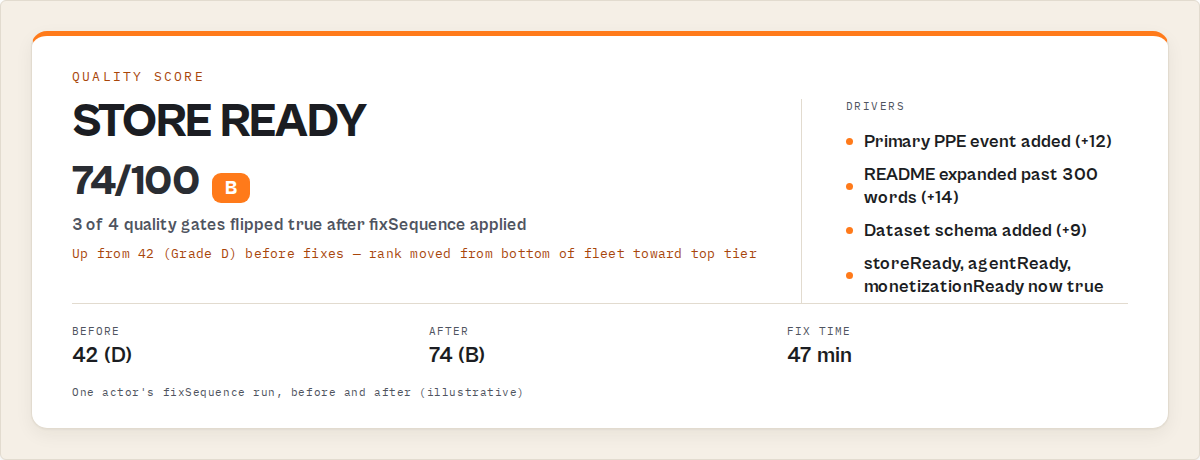Click the QUALITY SCORE label
Image resolution: width=1200 pixels, height=460 pixels.
point(138,77)
